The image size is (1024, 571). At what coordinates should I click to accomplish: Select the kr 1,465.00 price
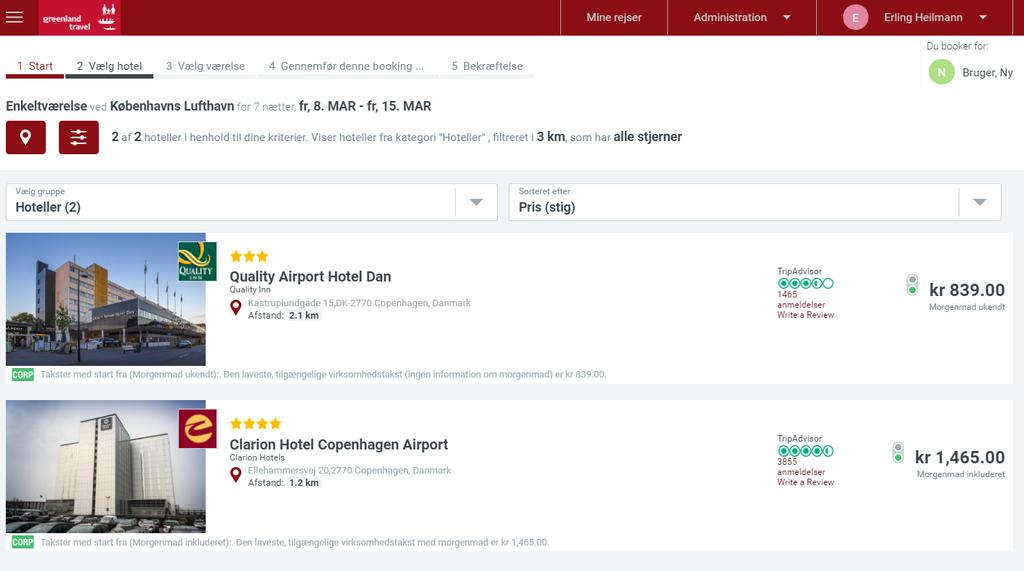(959, 457)
